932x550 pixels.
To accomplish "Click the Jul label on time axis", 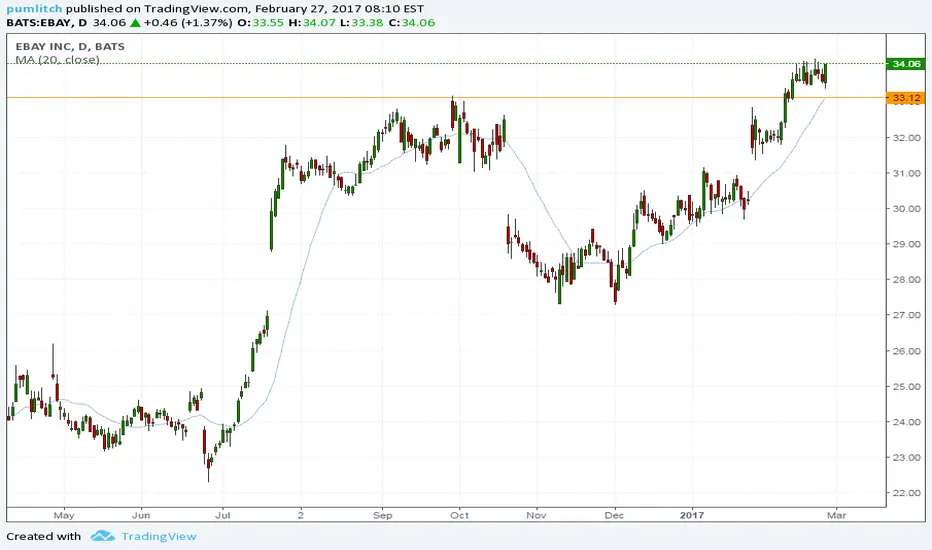I will (222, 516).
